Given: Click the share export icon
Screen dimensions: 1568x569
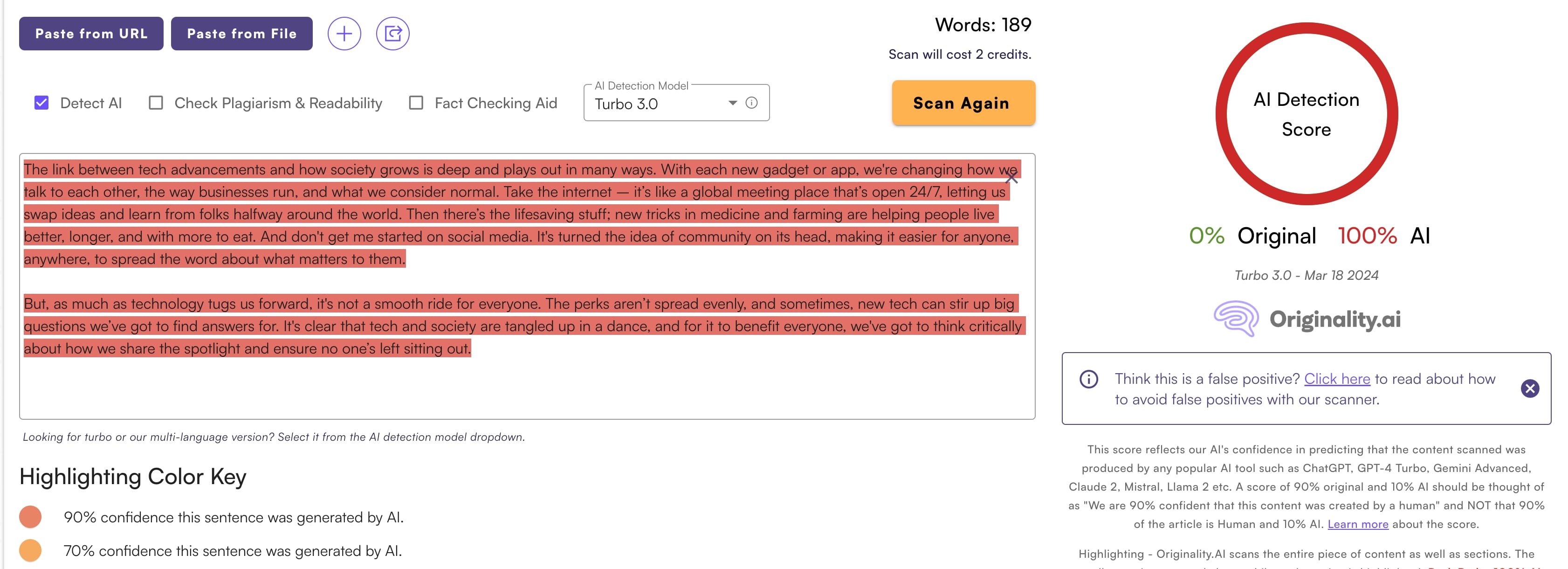Looking at the screenshot, I should 392,34.
